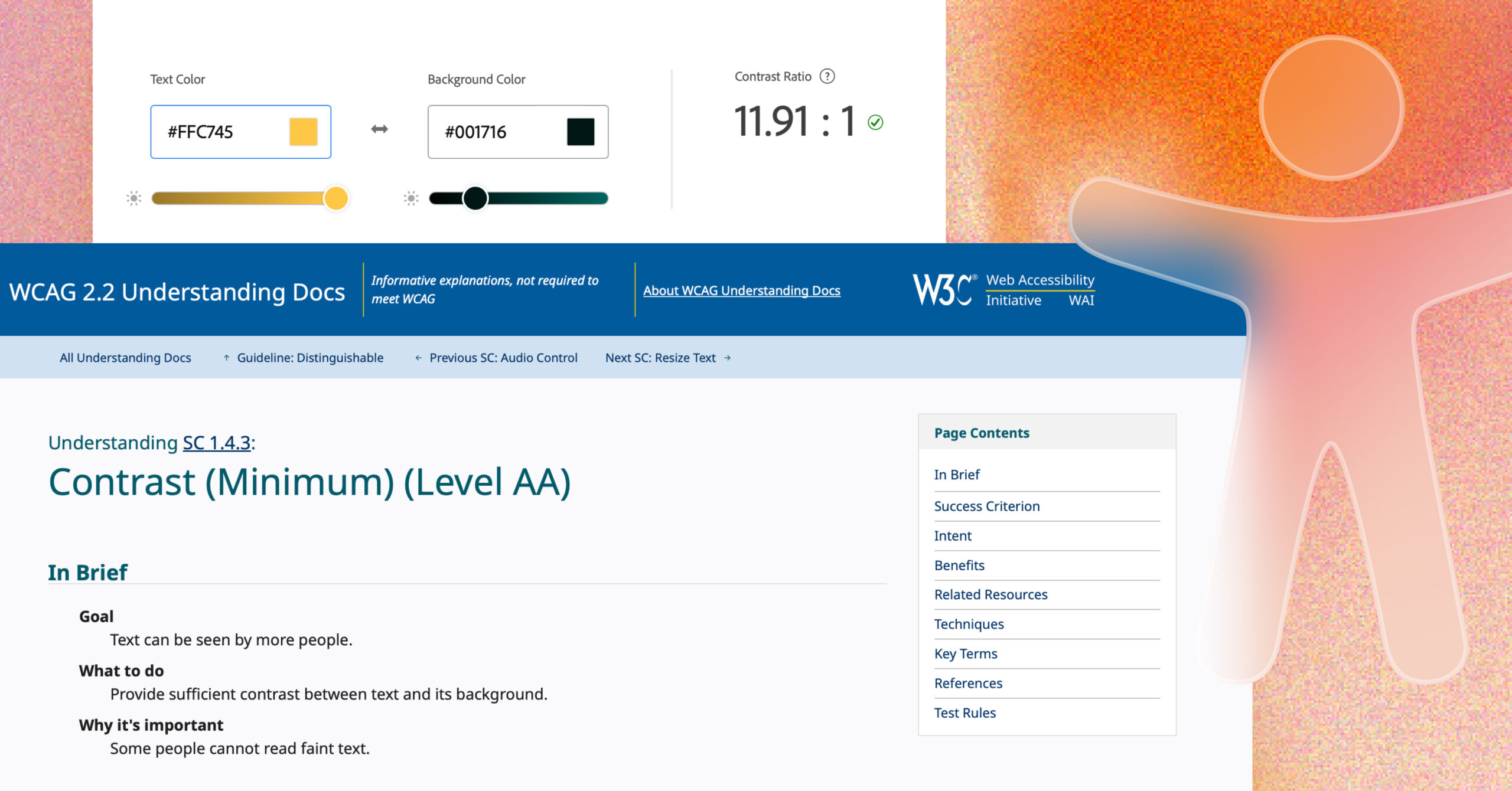Click the 'Why it's important' term
1512x791 pixels.
151,725
